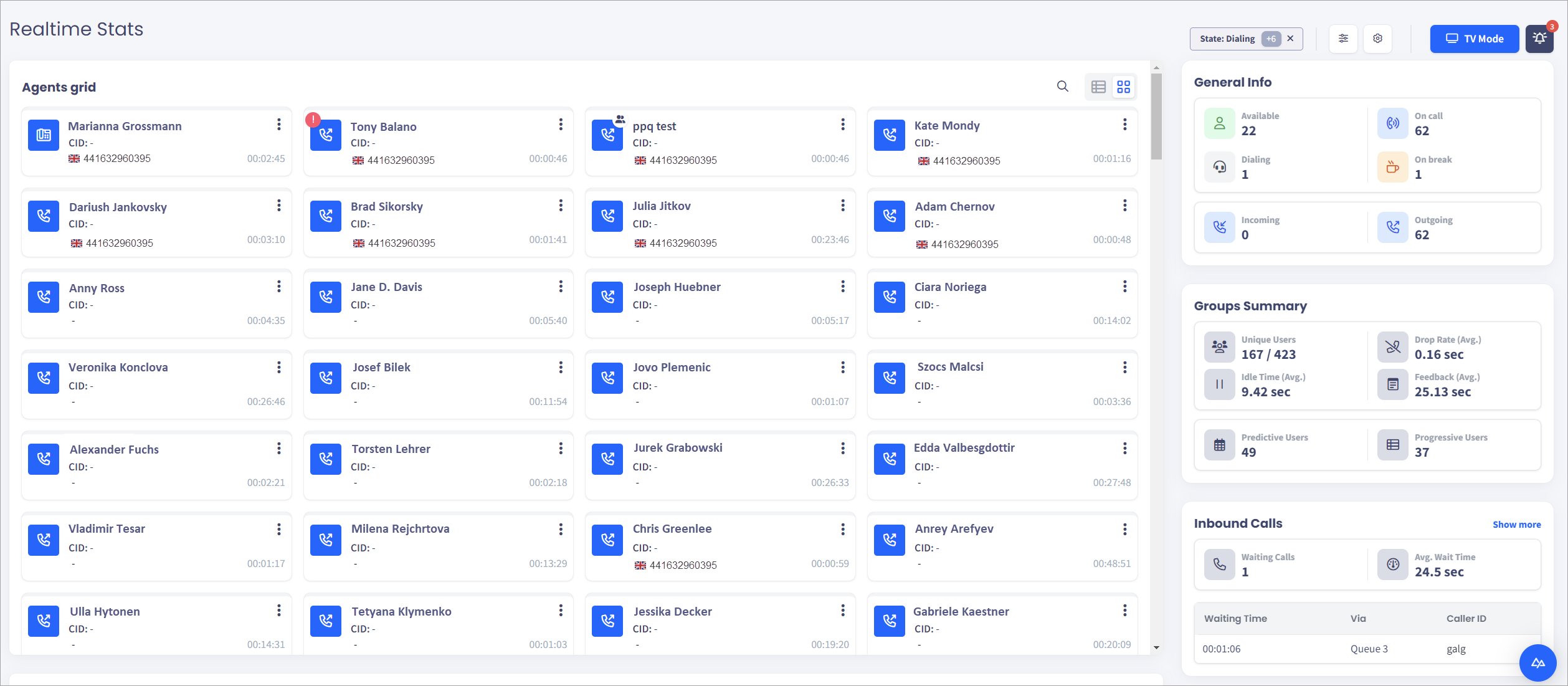Enable TV Mode
Screen dimensions: 1568x686
[1474, 39]
